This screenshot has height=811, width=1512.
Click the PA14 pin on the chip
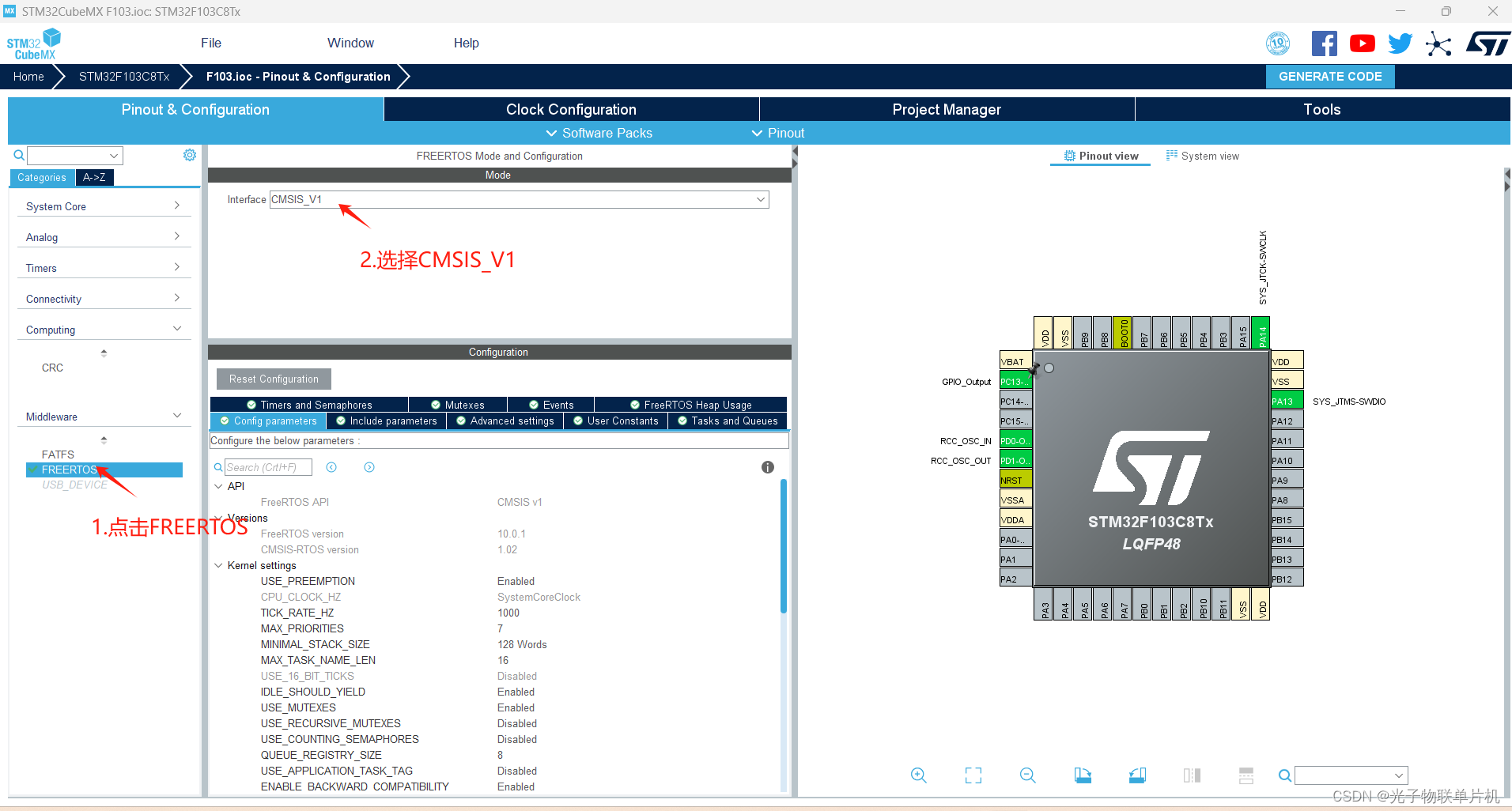1261,333
